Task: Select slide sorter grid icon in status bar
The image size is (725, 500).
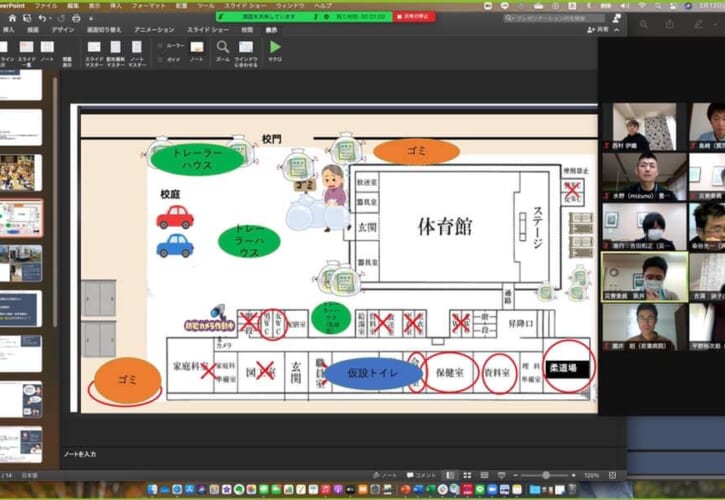Action: 467,475
